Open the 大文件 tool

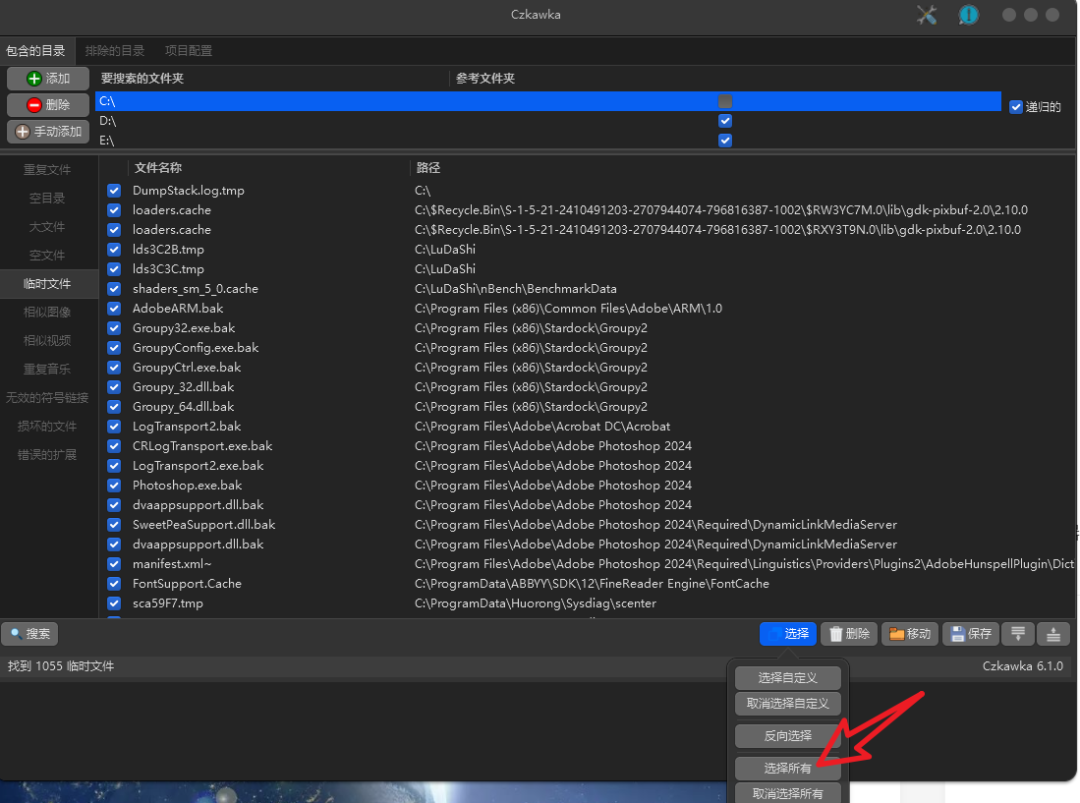pyautogui.click(x=47, y=227)
